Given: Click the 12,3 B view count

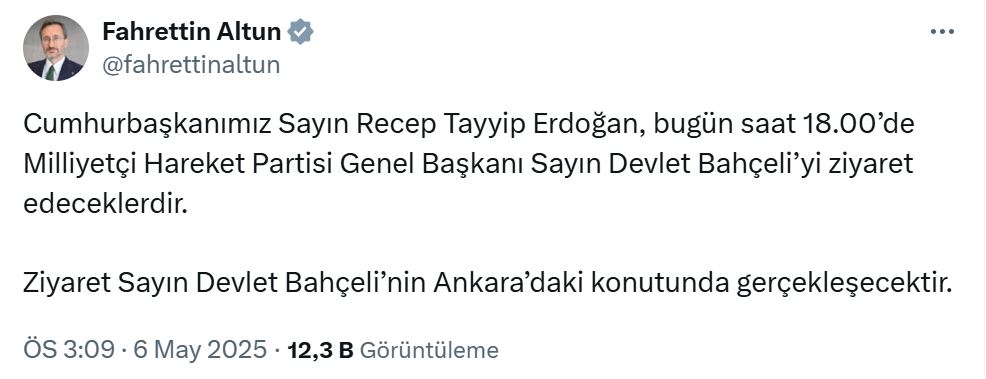Looking at the screenshot, I should [x=321, y=350].
